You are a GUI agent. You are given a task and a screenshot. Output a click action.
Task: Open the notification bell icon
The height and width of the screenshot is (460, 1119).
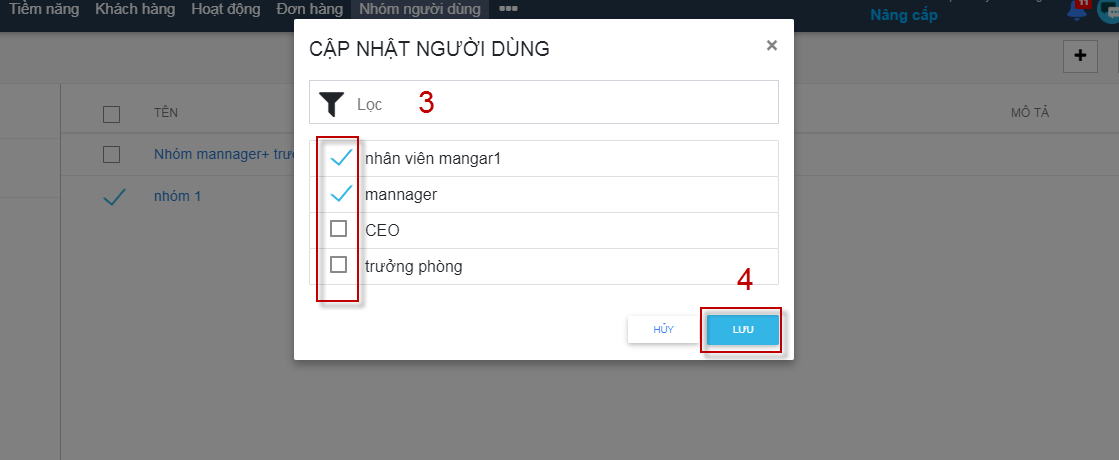[1078, 10]
